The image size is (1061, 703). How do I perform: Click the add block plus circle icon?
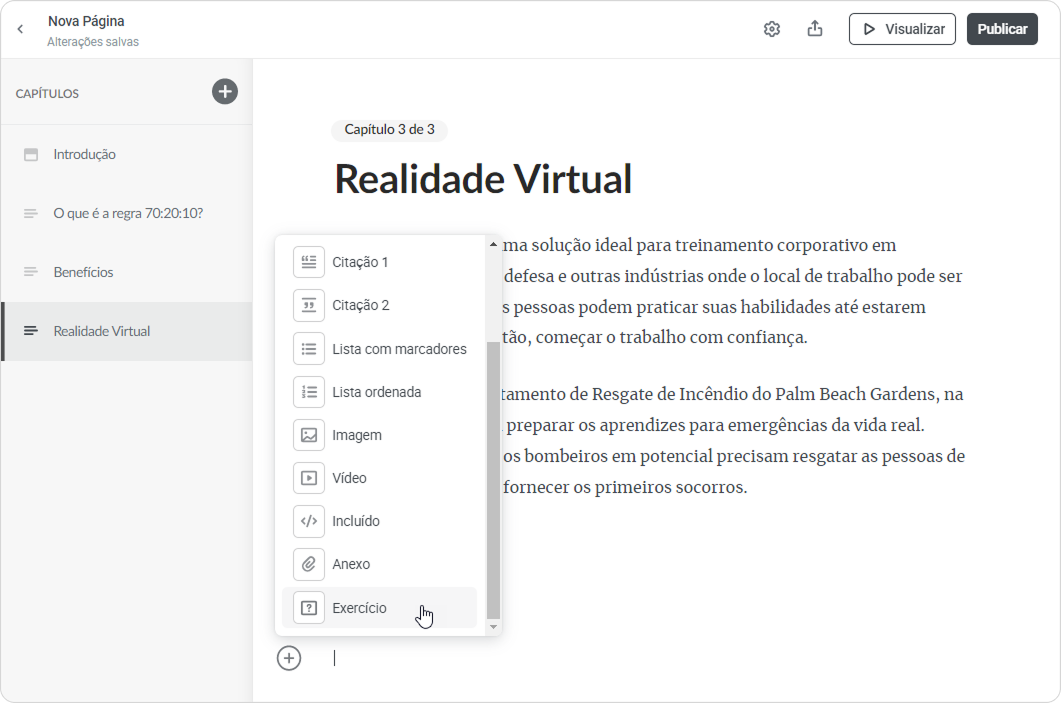point(289,658)
